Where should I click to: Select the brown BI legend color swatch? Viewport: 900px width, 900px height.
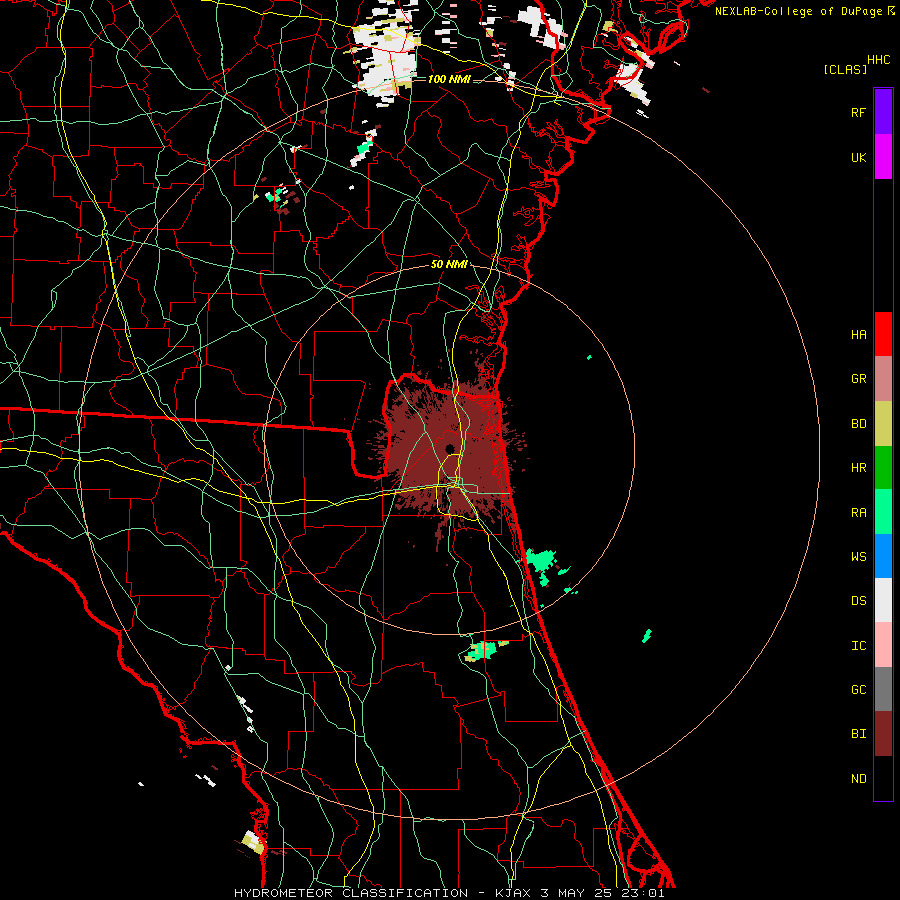click(x=883, y=734)
